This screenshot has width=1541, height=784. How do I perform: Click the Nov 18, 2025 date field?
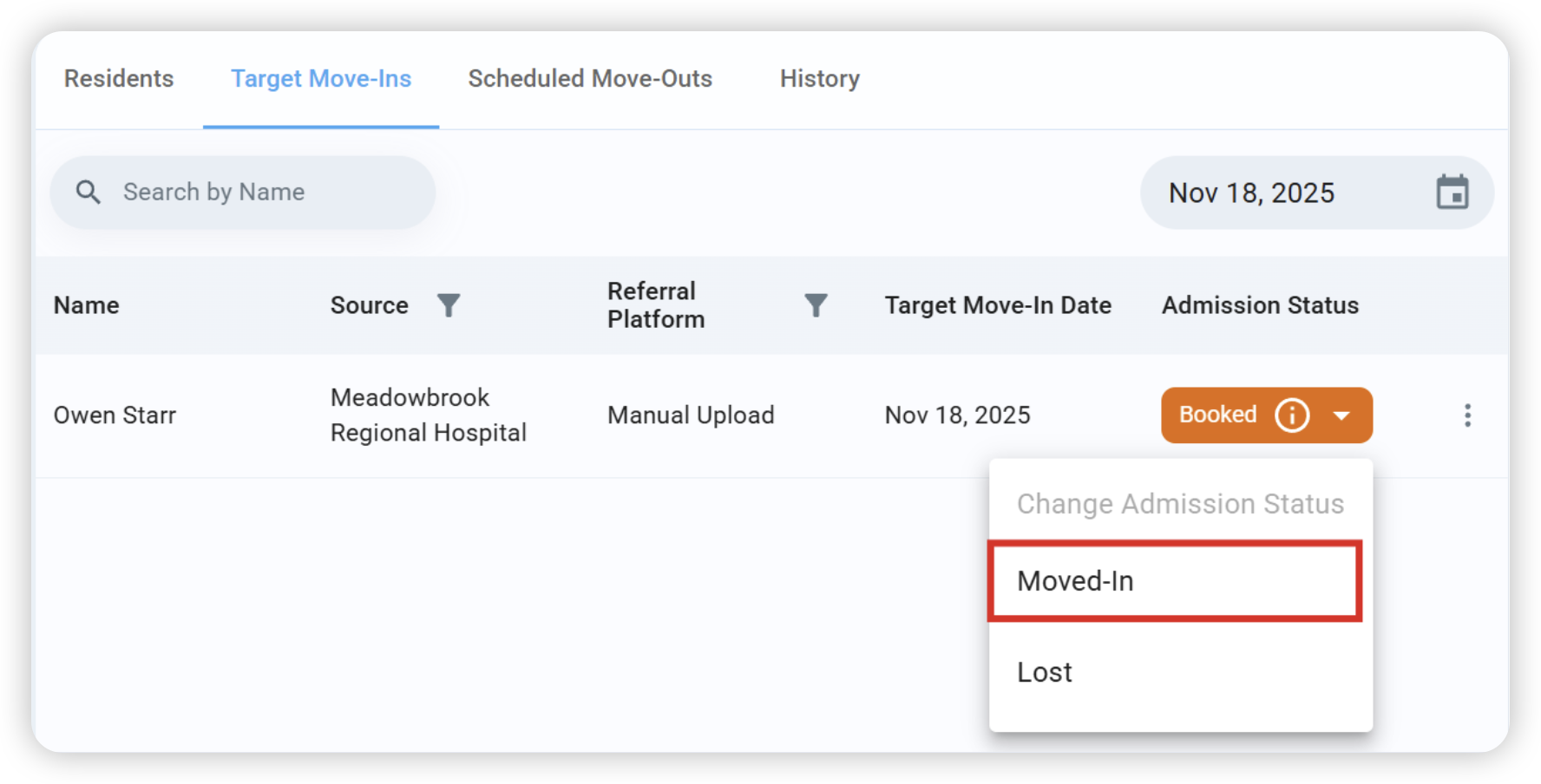(x=1316, y=193)
